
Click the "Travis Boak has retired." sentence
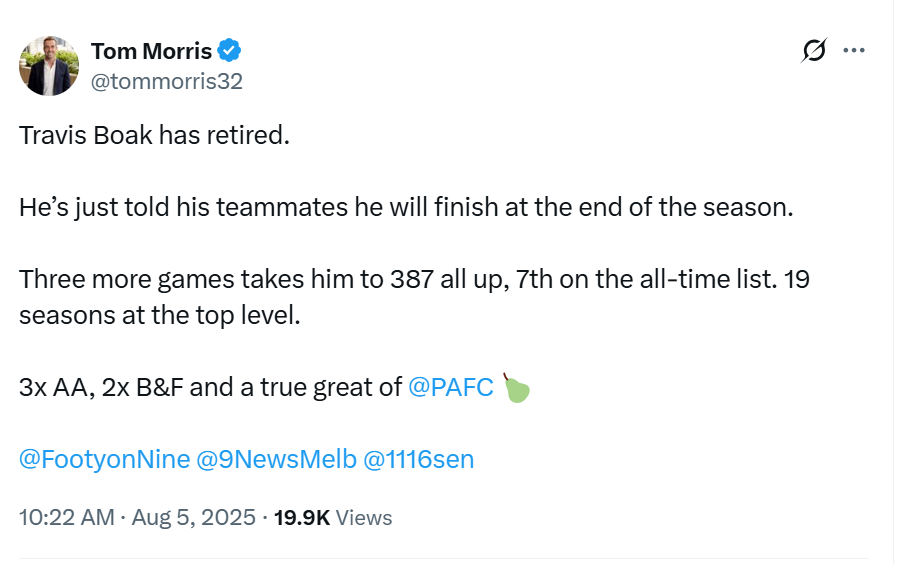point(154,135)
